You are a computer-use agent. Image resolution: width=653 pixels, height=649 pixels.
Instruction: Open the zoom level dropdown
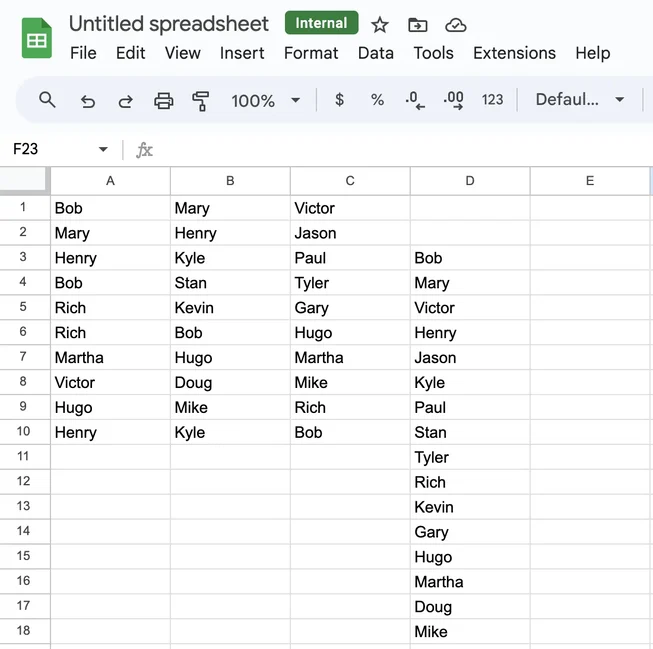click(266, 100)
